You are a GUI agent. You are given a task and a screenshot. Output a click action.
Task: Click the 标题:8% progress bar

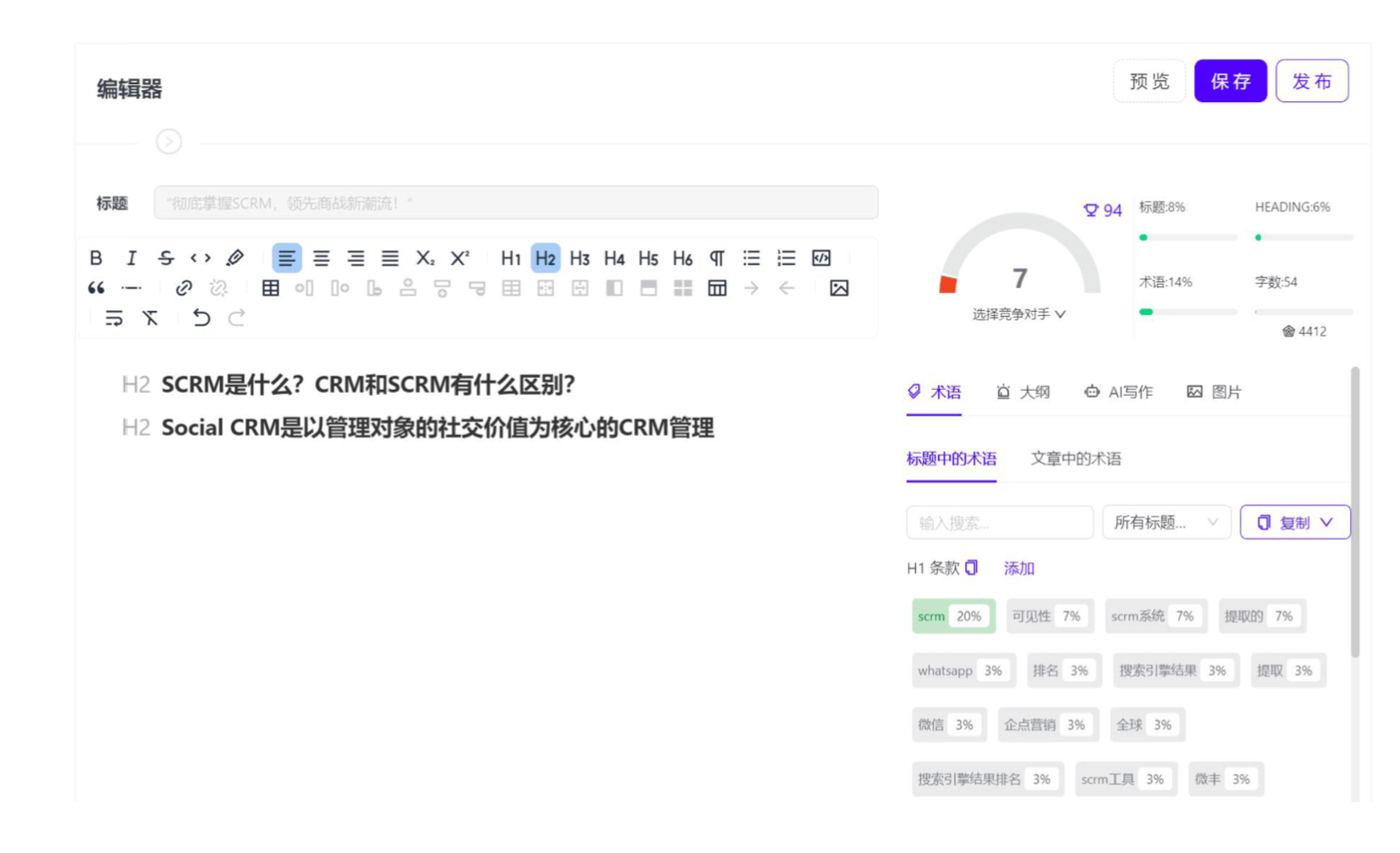click(x=1188, y=238)
